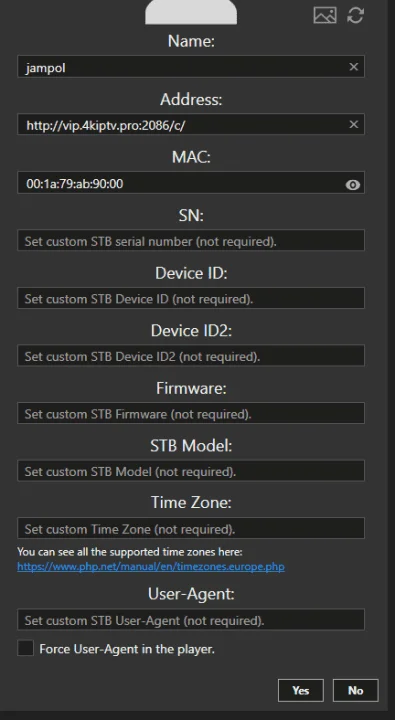This screenshot has width=395, height=720.
Task: Focus the SN serial number field
Action: tap(191, 240)
